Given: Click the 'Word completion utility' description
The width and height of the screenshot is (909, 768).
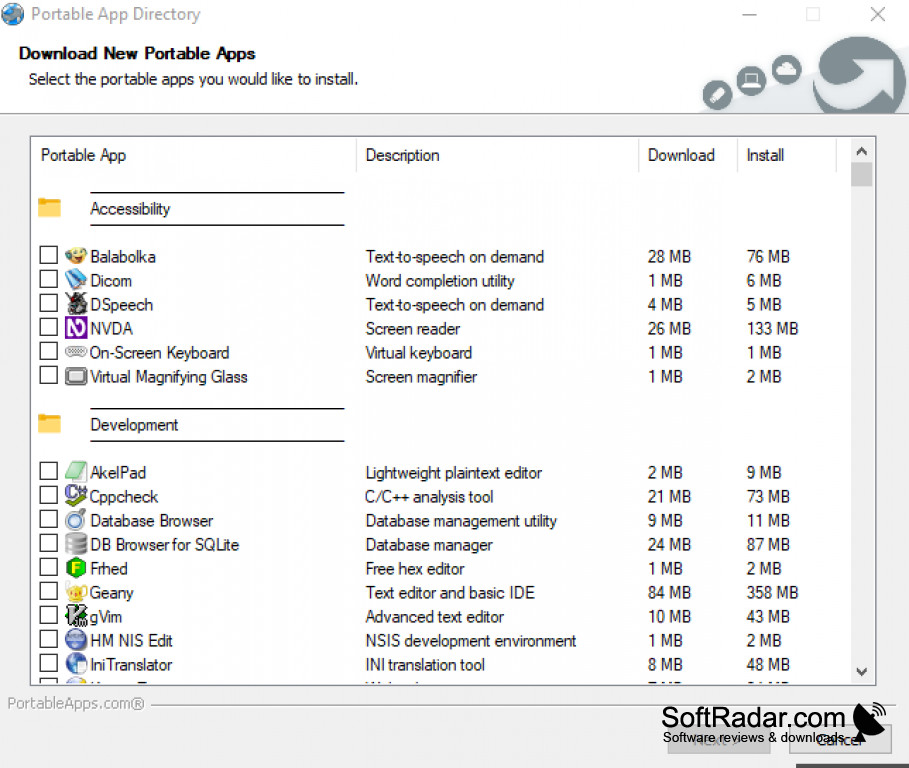Looking at the screenshot, I should point(440,281).
